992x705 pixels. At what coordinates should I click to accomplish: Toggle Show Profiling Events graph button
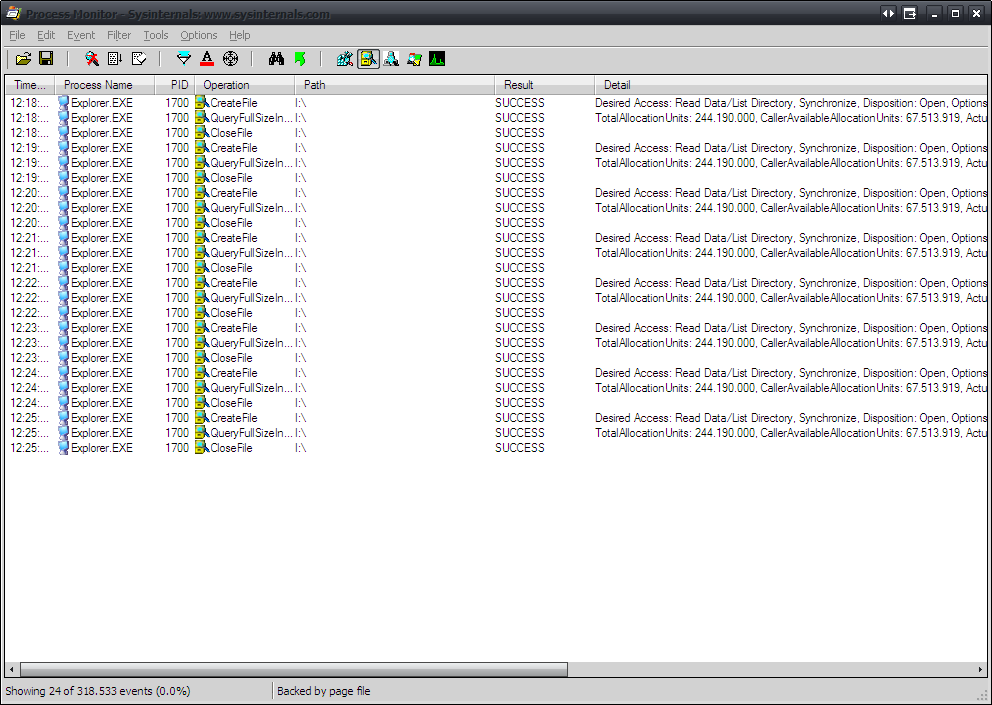click(x=437, y=59)
